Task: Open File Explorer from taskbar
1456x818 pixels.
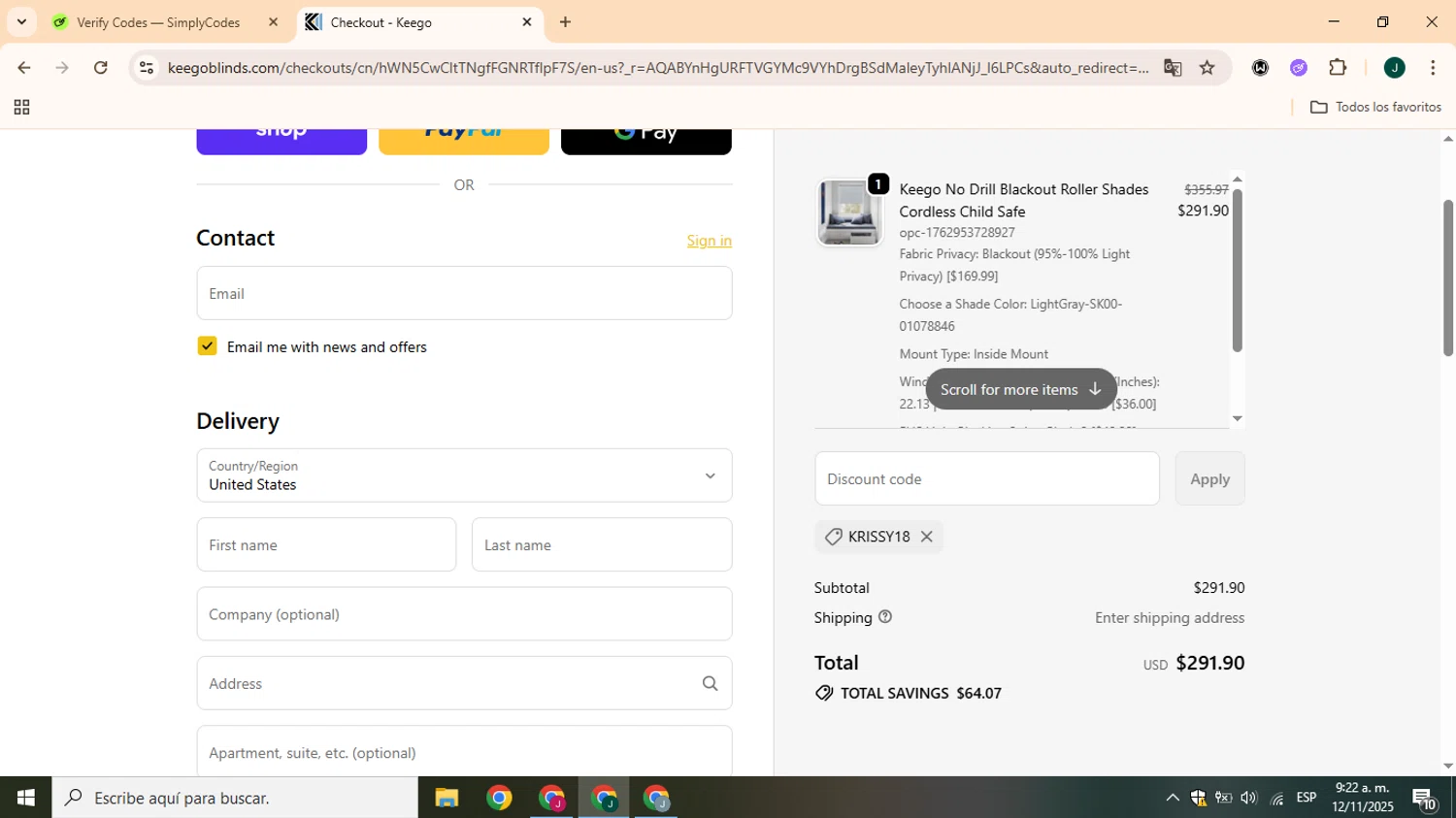Action: [x=447, y=798]
